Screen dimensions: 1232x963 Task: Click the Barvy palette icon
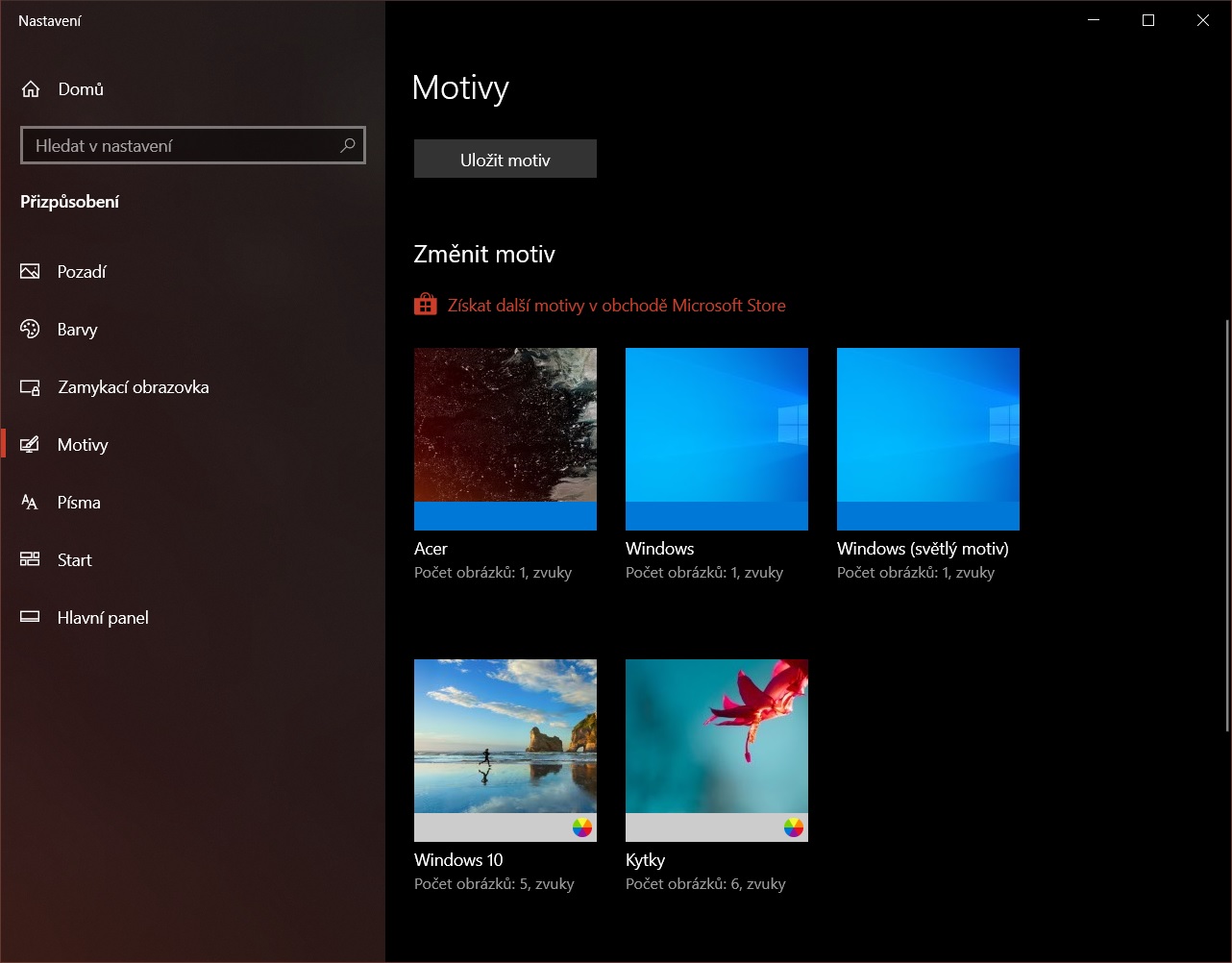click(30, 330)
